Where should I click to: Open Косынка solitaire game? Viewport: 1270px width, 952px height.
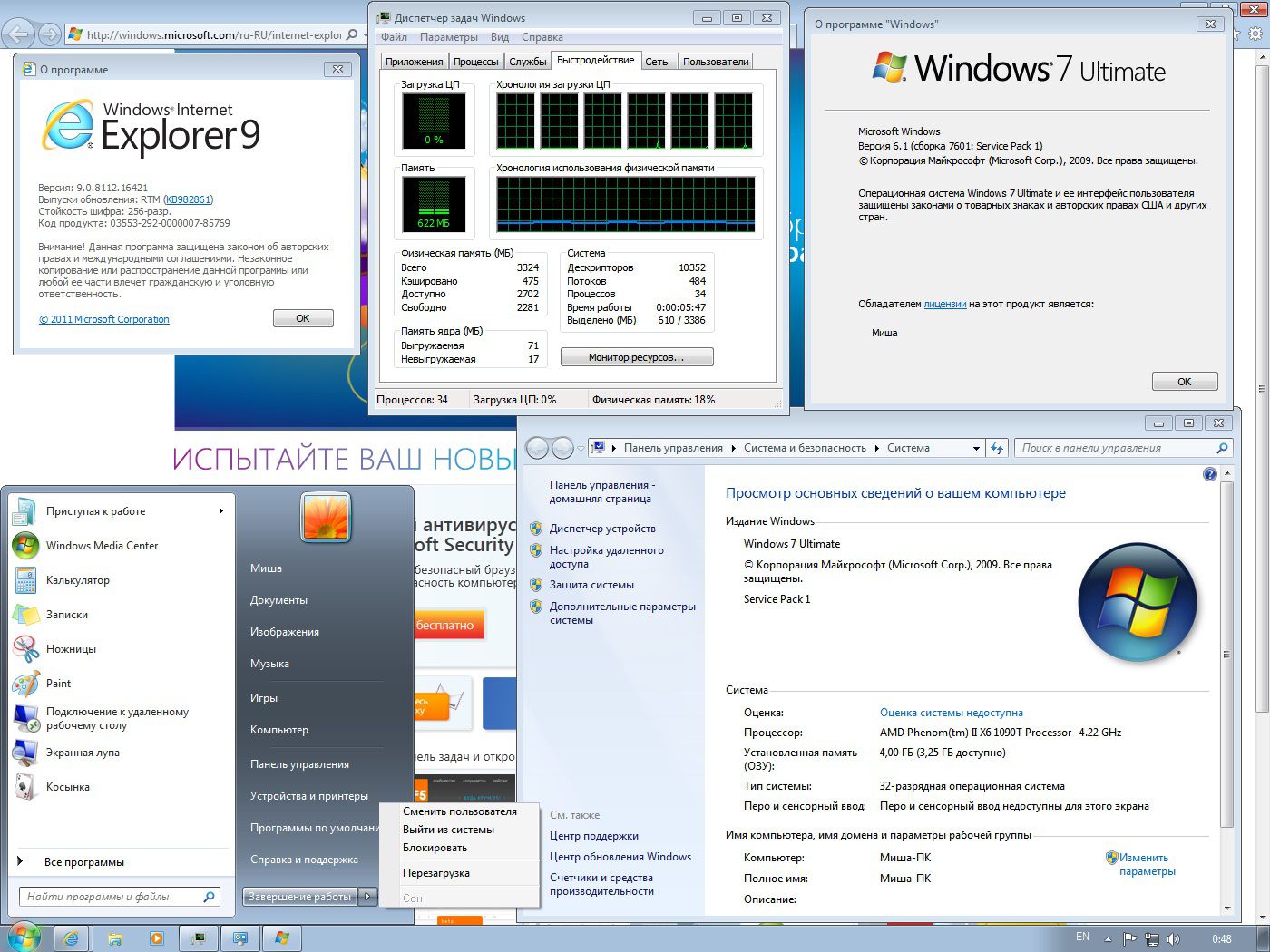tap(121, 787)
